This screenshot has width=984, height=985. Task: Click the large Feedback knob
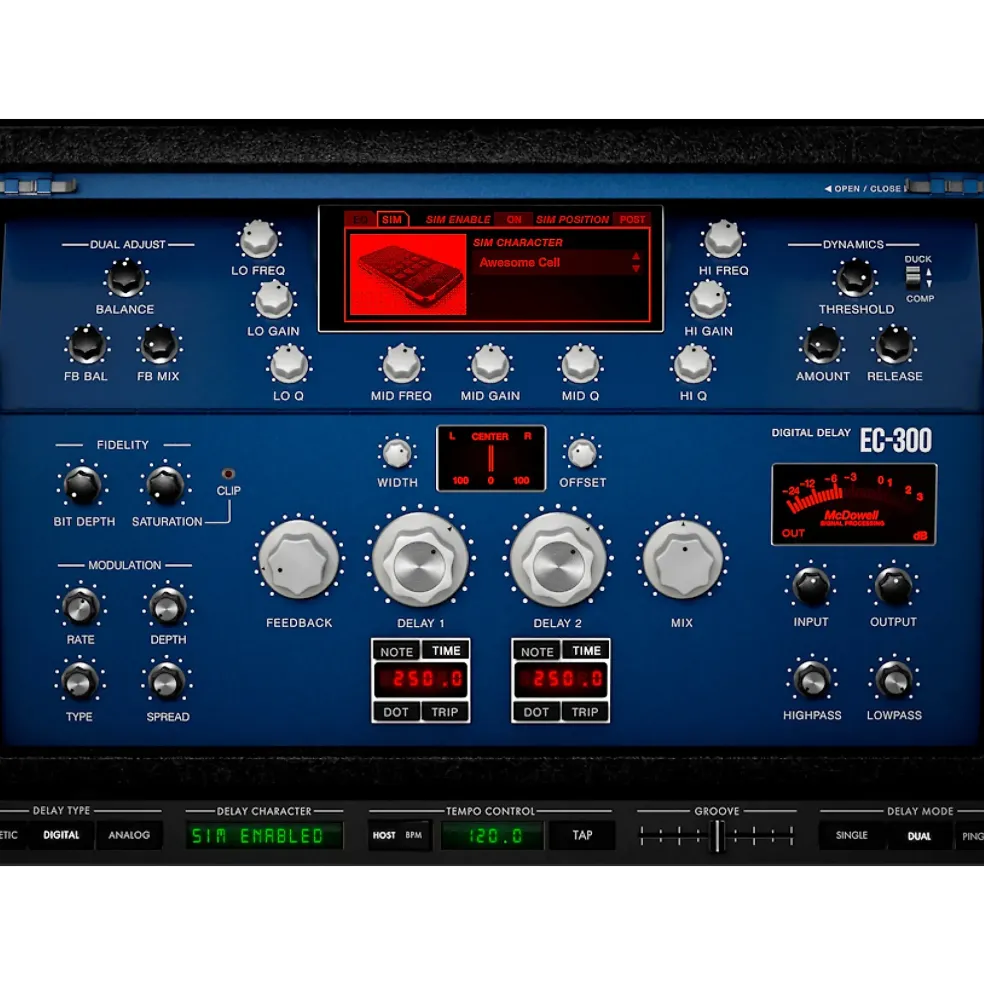[298, 560]
